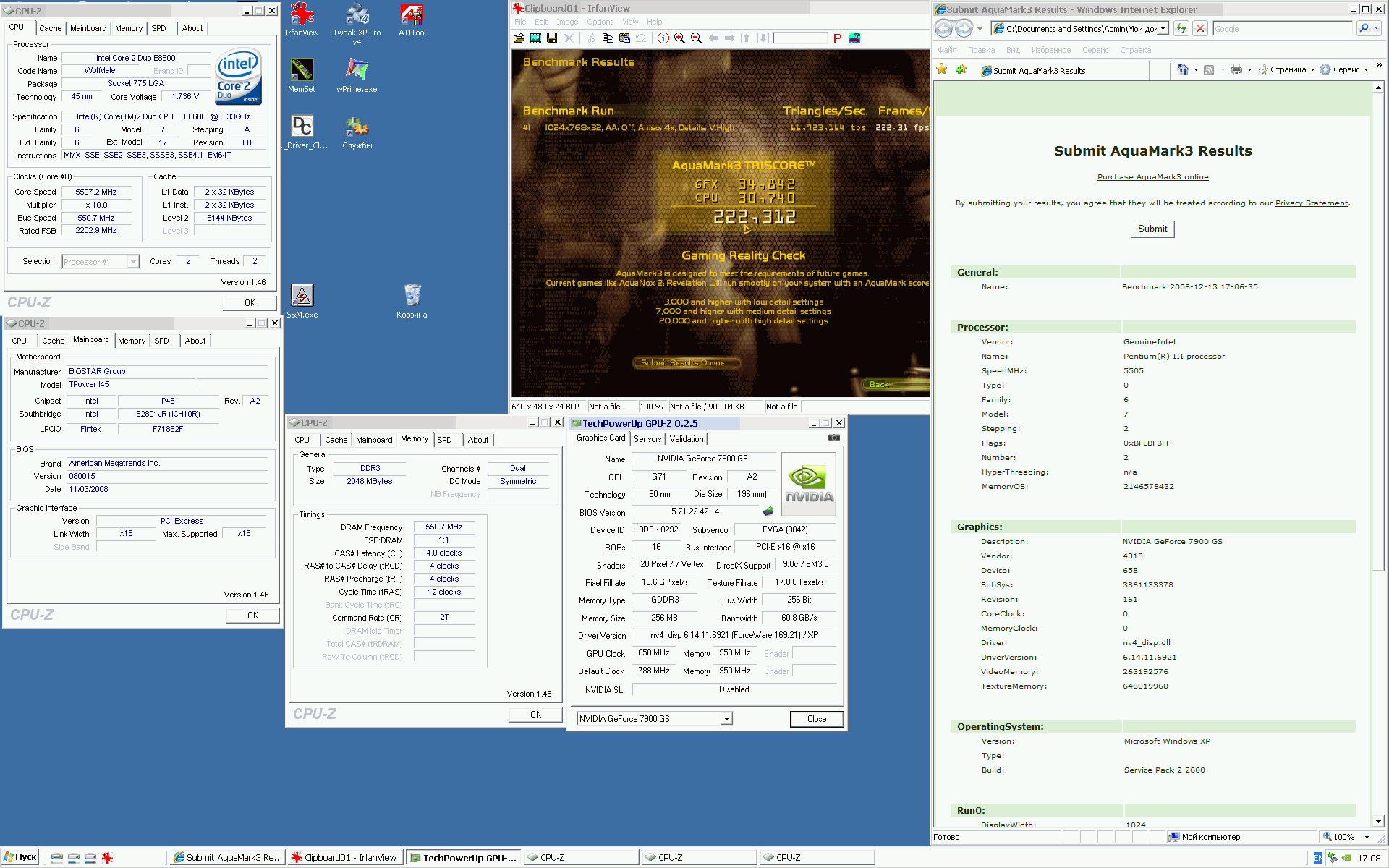Click the Stop red X icon in Internet Explorer
This screenshot has width=1389, height=868.
(x=1200, y=28)
